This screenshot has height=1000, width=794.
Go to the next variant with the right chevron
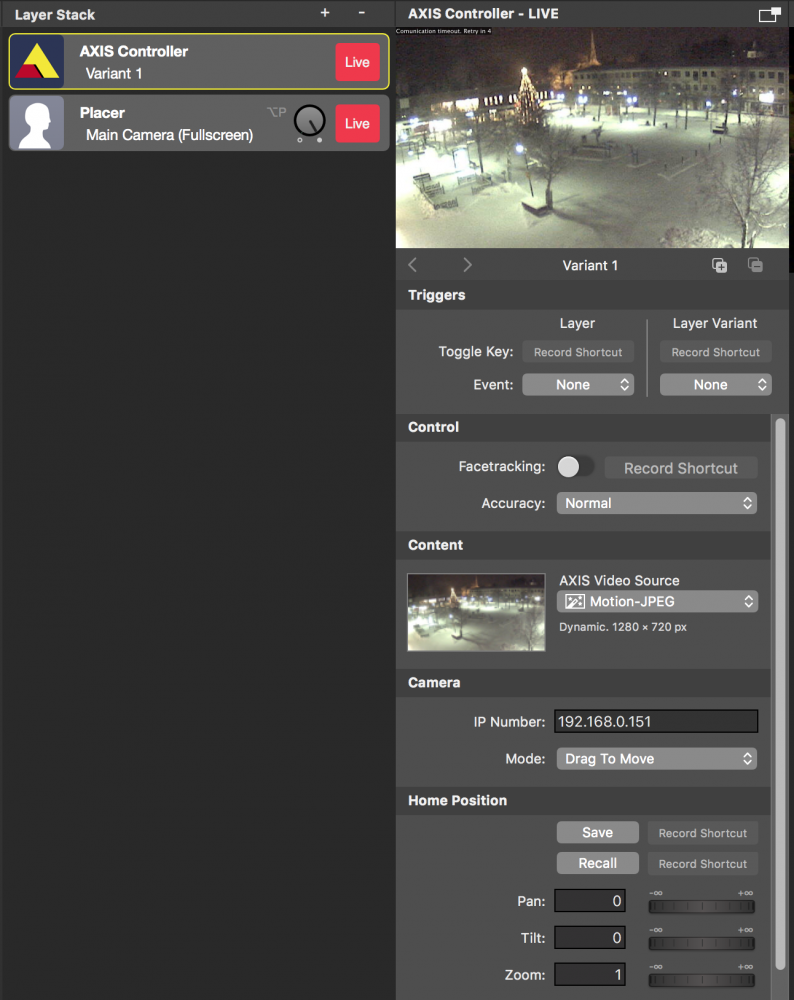(x=467, y=265)
